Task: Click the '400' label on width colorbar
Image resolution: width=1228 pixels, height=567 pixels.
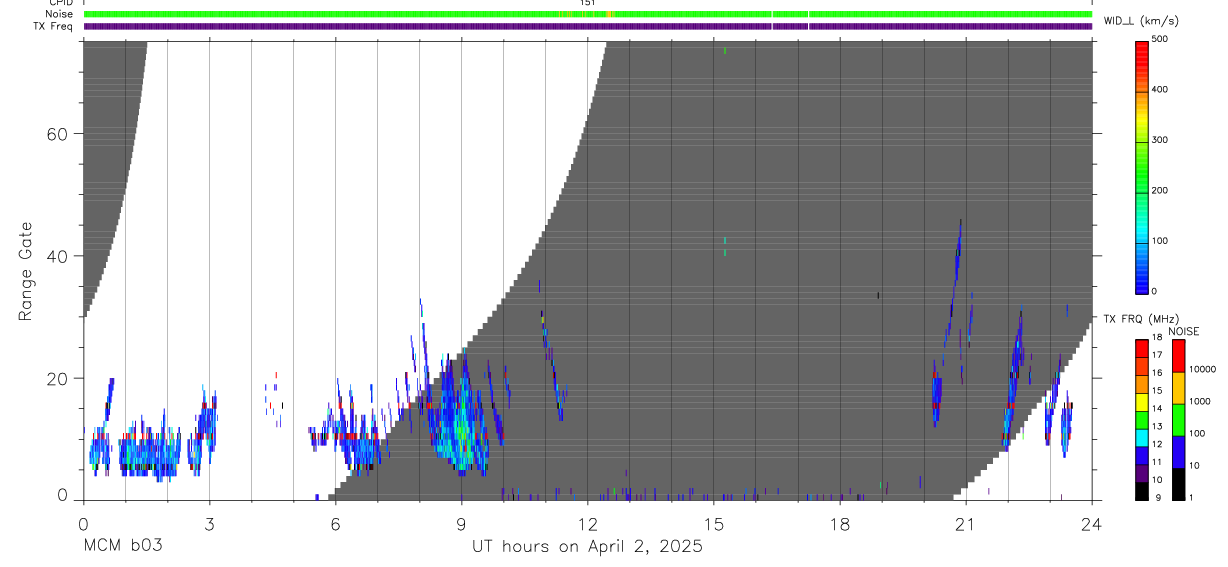Action: pyautogui.click(x=1159, y=89)
